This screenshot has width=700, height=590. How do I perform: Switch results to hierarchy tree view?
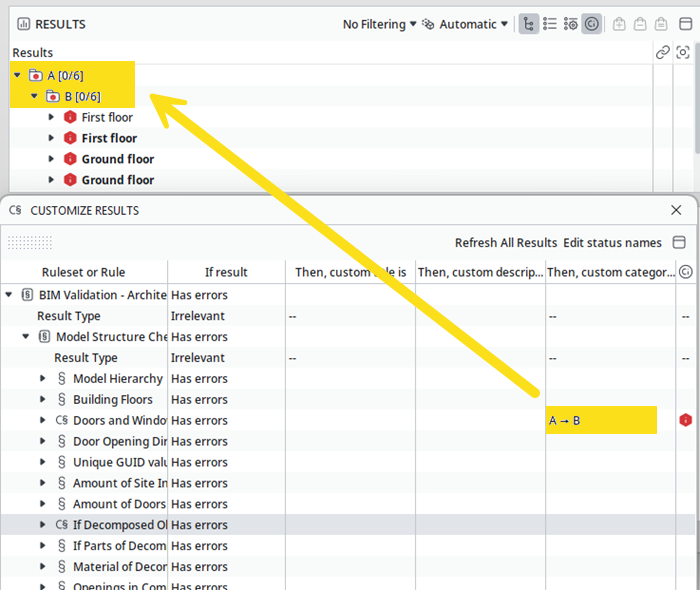[x=529, y=24]
